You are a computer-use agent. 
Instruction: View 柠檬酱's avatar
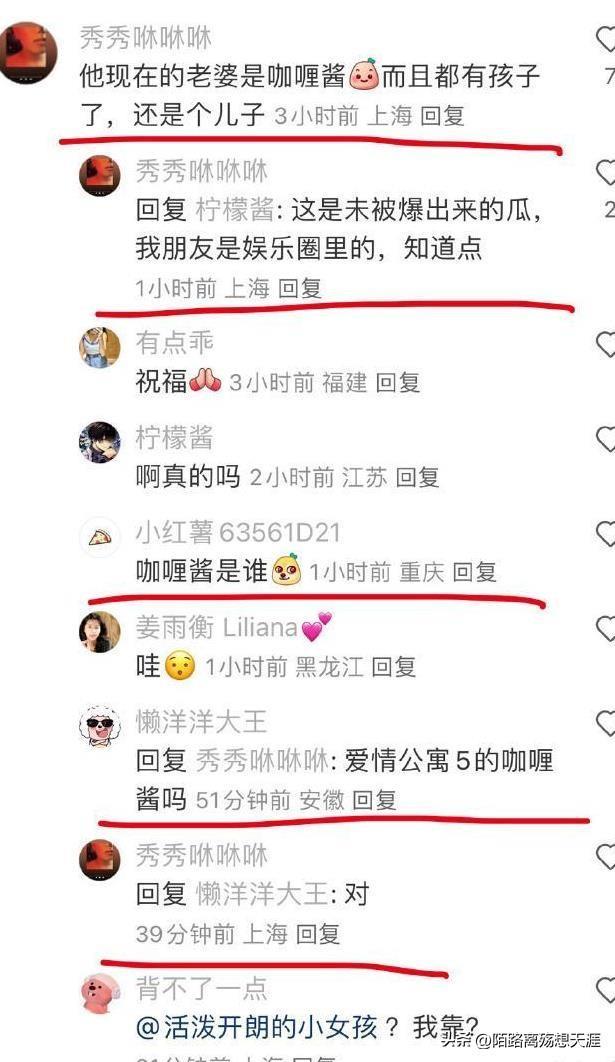tap(100, 442)
